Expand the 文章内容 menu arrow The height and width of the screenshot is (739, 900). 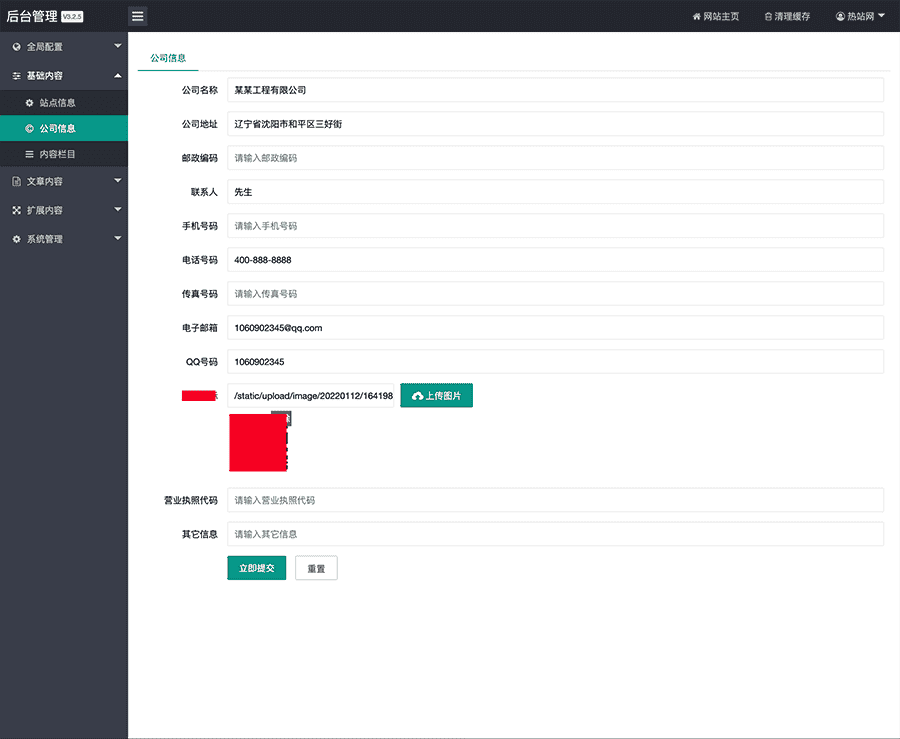(x=118, y=181)
